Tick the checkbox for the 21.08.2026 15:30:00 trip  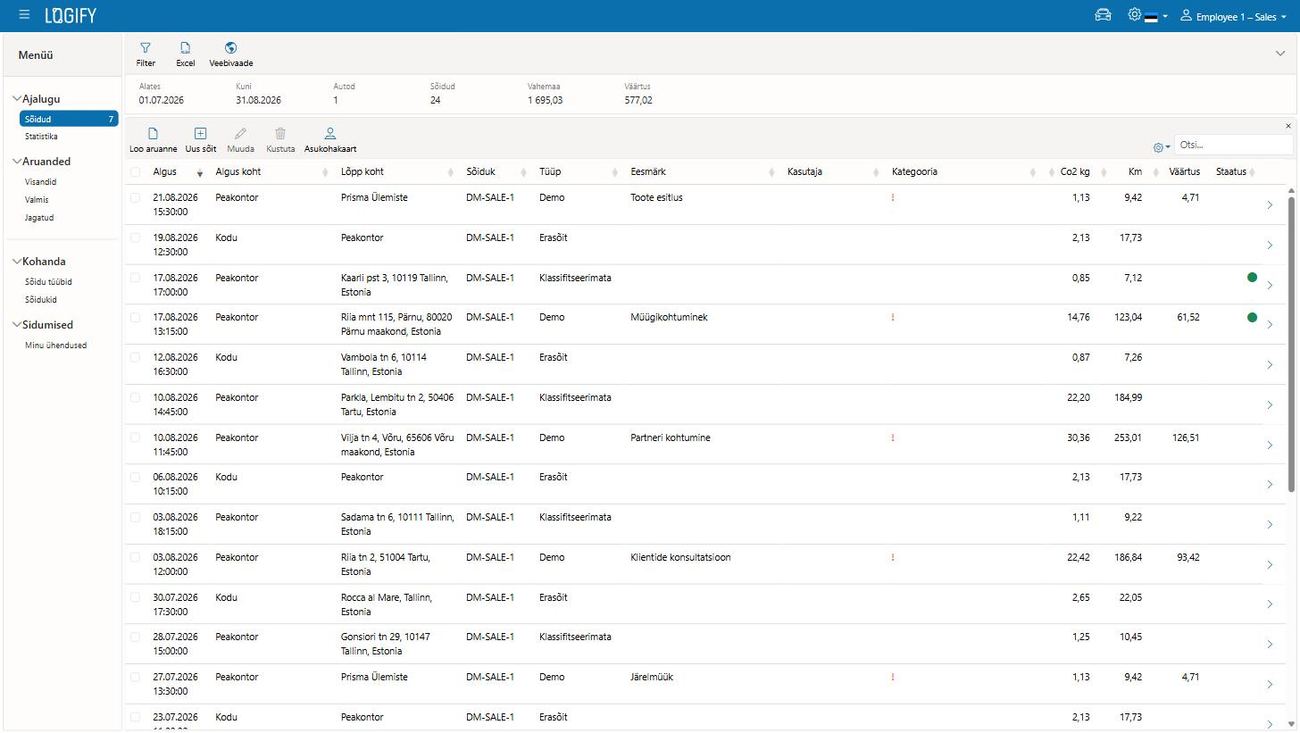pyautogui.click(x=135, y=198)
